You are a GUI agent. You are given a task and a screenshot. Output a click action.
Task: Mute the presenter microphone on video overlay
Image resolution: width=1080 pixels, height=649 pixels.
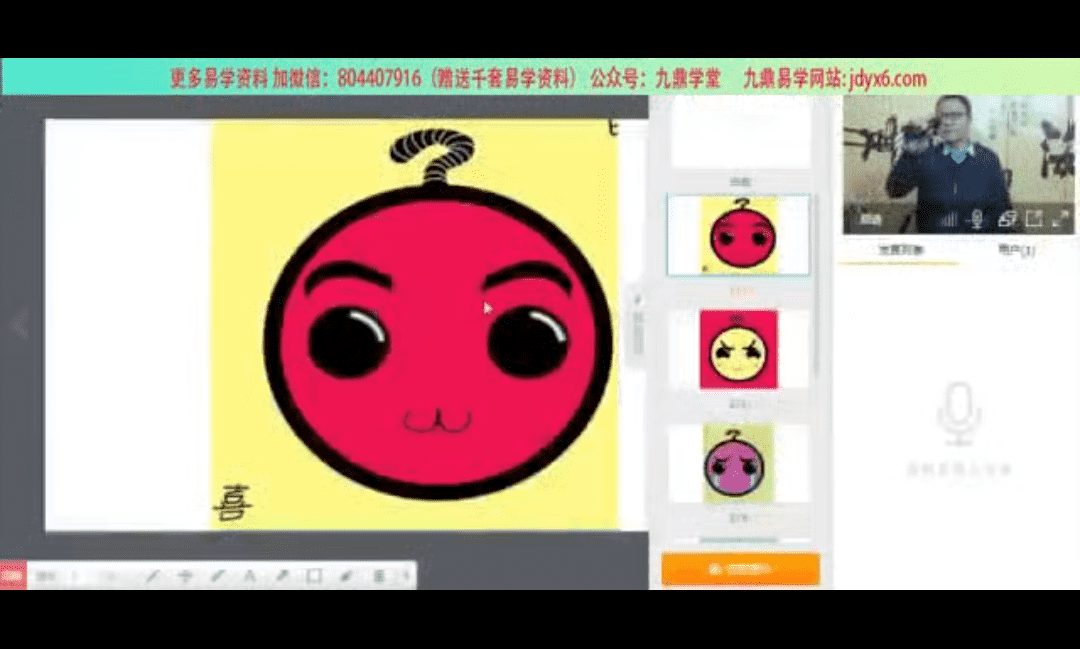coord(977,219)
